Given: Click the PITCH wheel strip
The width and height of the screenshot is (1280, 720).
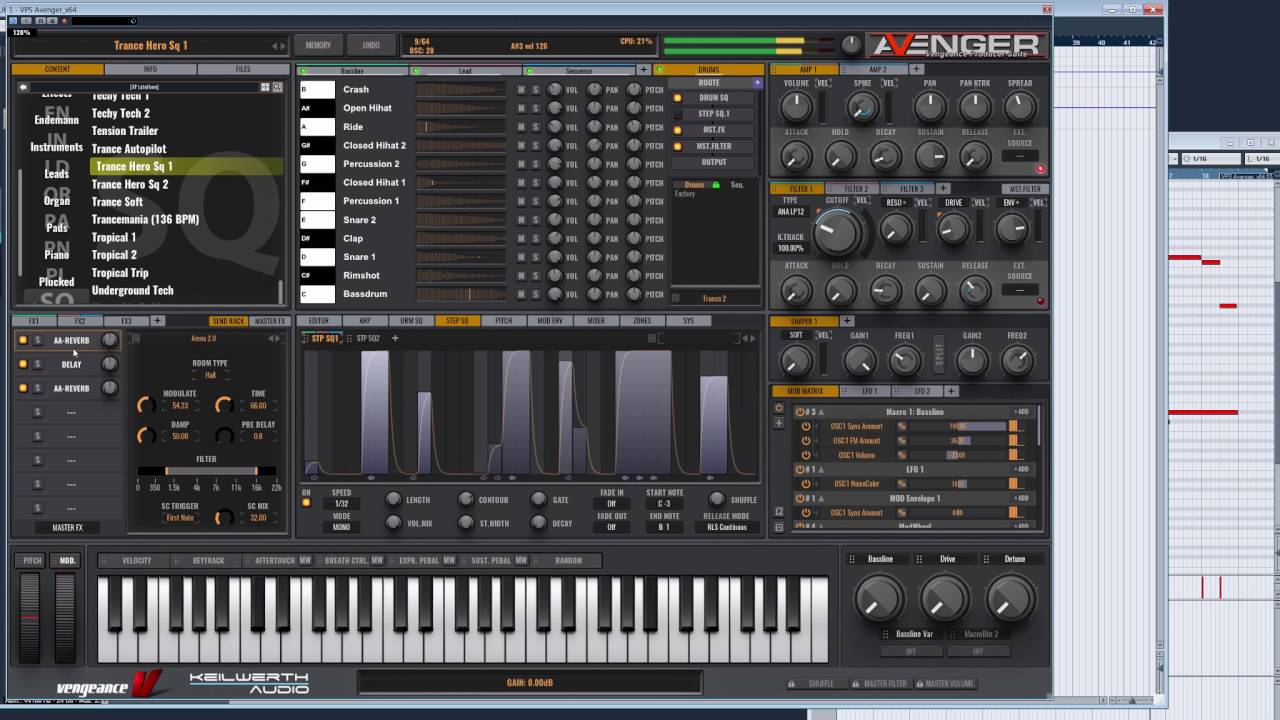Looking at the screenshot, I should tap(31, 617).
